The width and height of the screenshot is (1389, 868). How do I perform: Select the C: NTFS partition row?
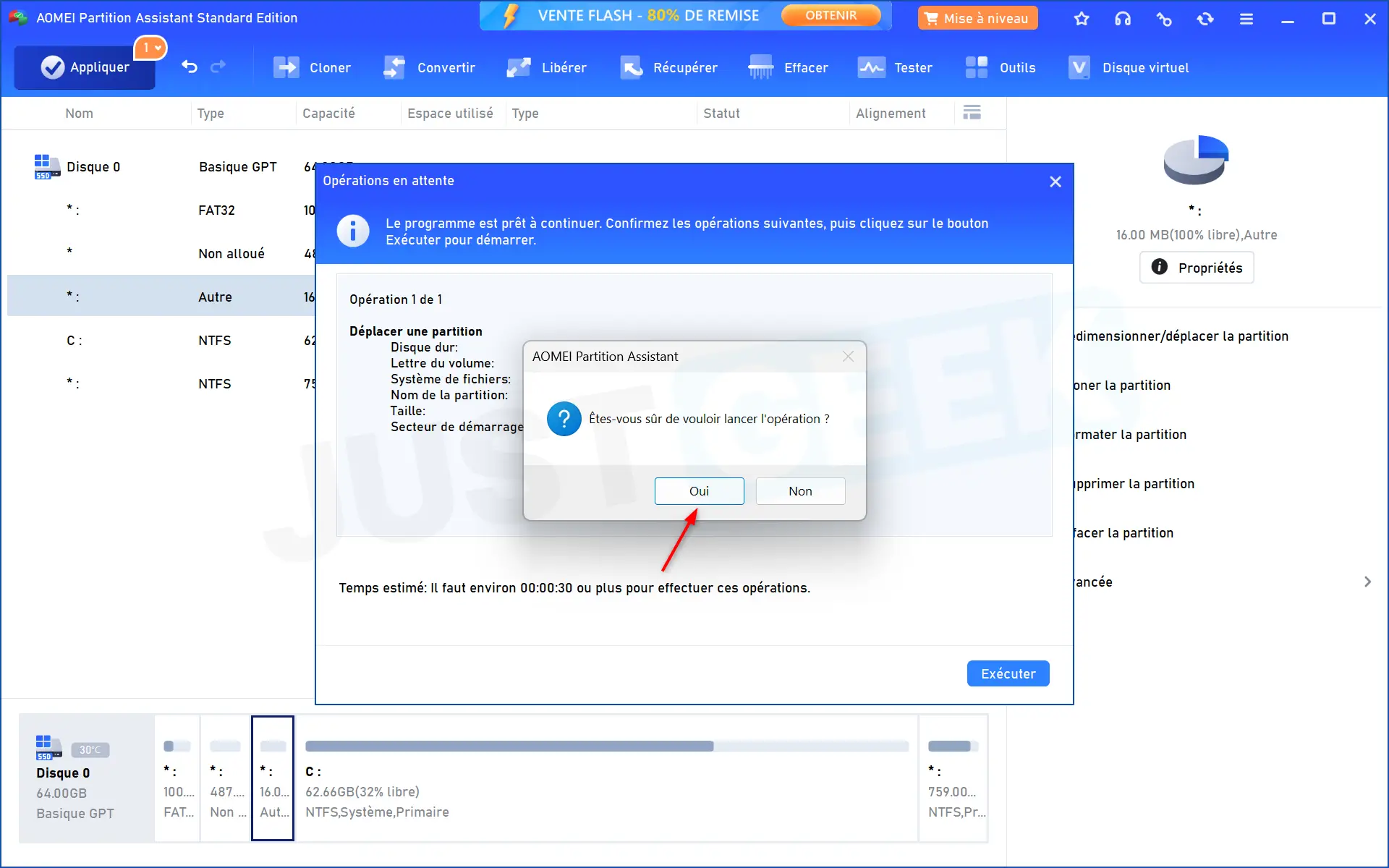pos(161,341)
